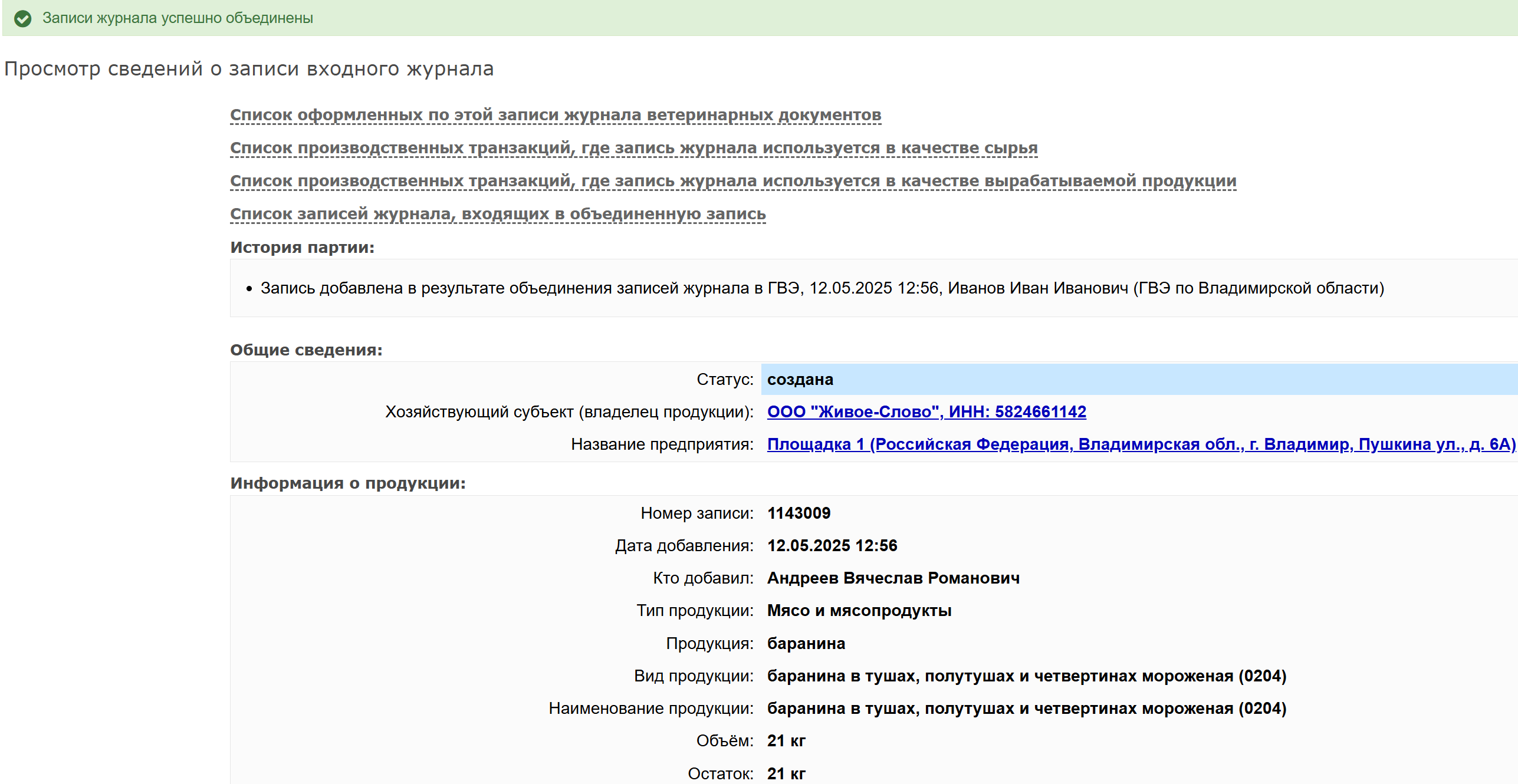This screenshot has height=784, width=1518.
Task: Expand production transactions with record as output product
Action: point(732,181)
